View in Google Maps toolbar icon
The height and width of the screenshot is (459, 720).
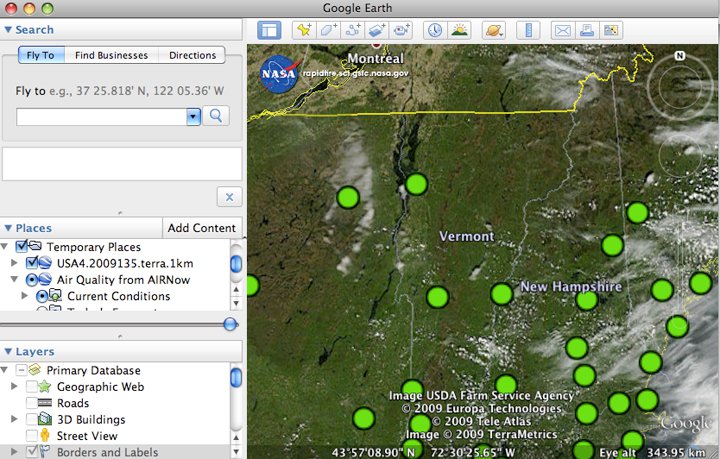click(611, 30)
